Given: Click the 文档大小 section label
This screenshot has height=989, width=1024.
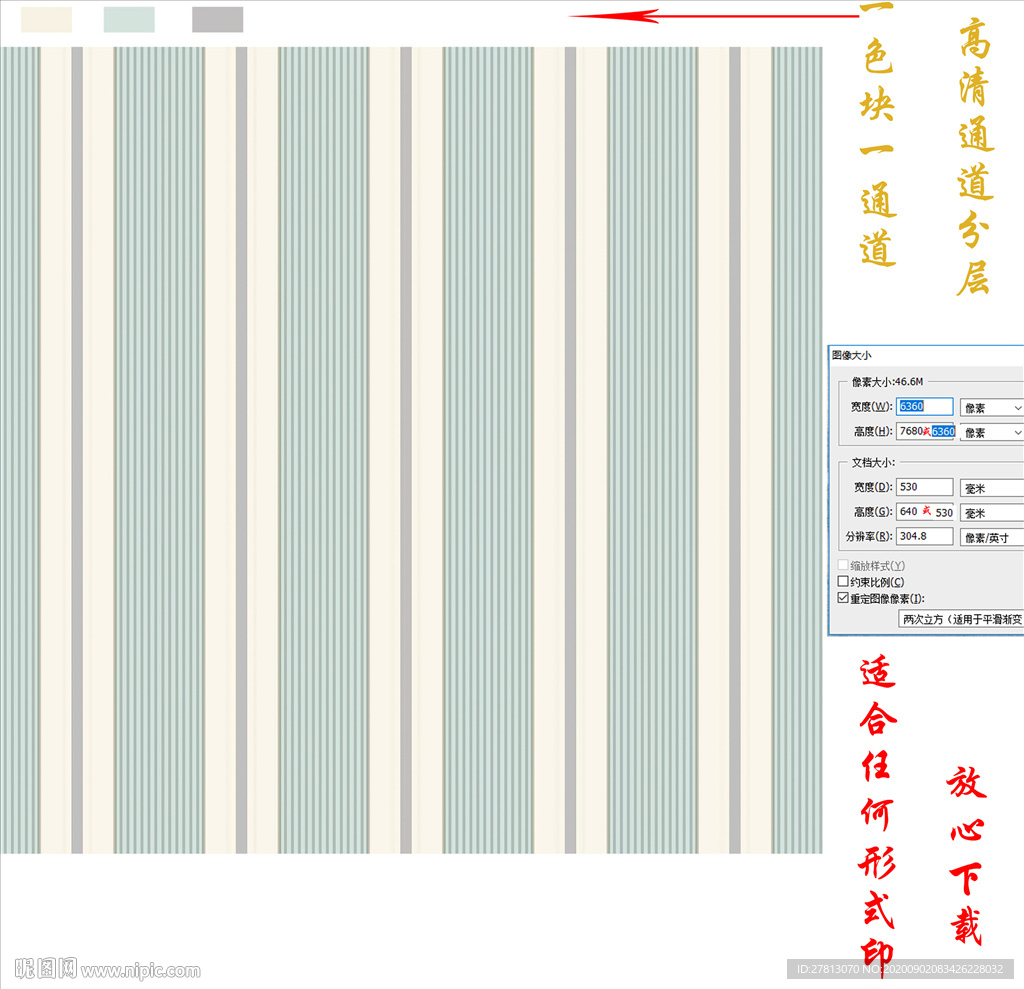Looking at the screenshot, I should [873, 462].
